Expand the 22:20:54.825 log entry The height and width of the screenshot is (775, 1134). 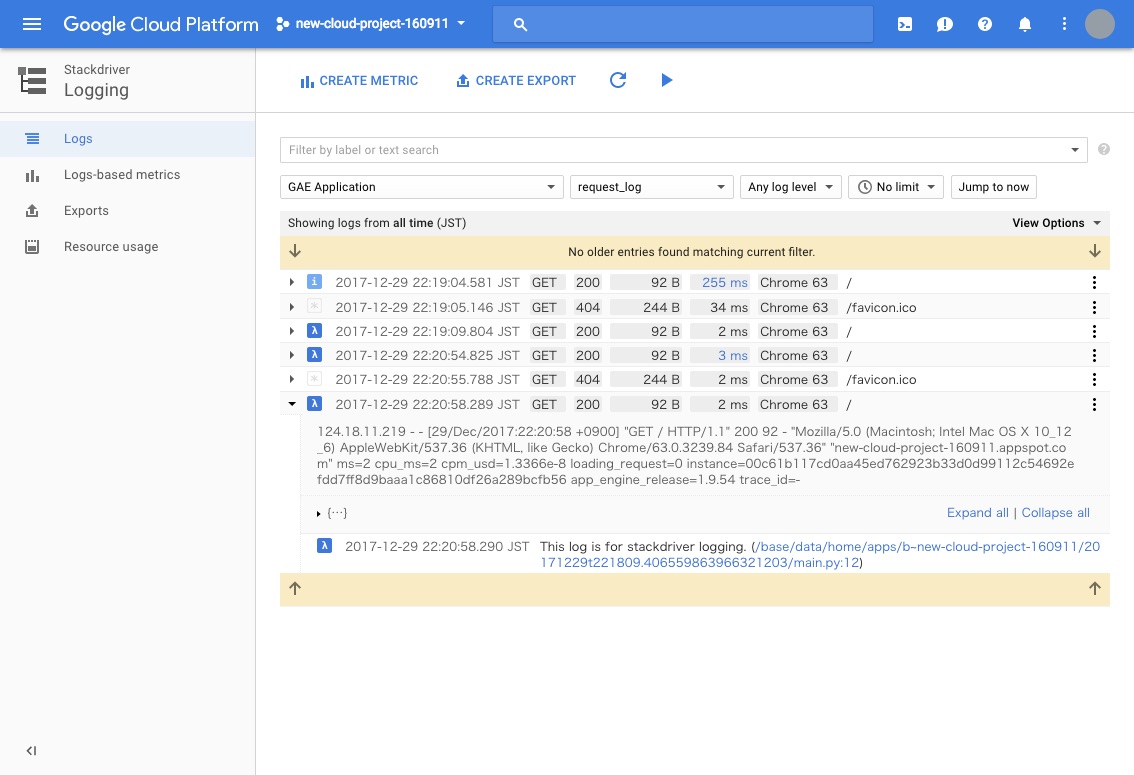tap(291, 355)
